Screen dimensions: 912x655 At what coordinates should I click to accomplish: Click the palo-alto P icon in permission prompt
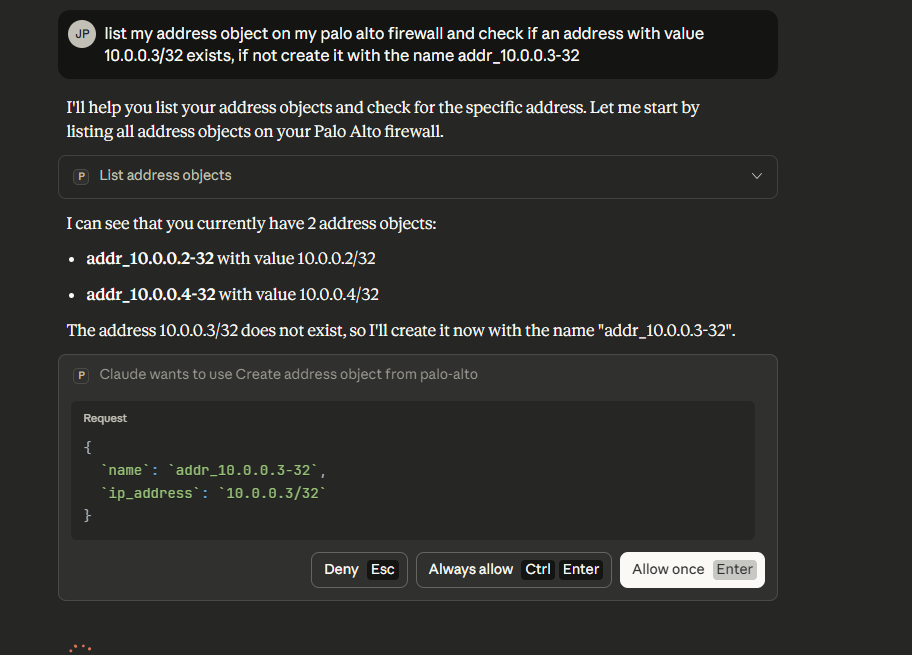pyautogui.click(x=82, y=375)
